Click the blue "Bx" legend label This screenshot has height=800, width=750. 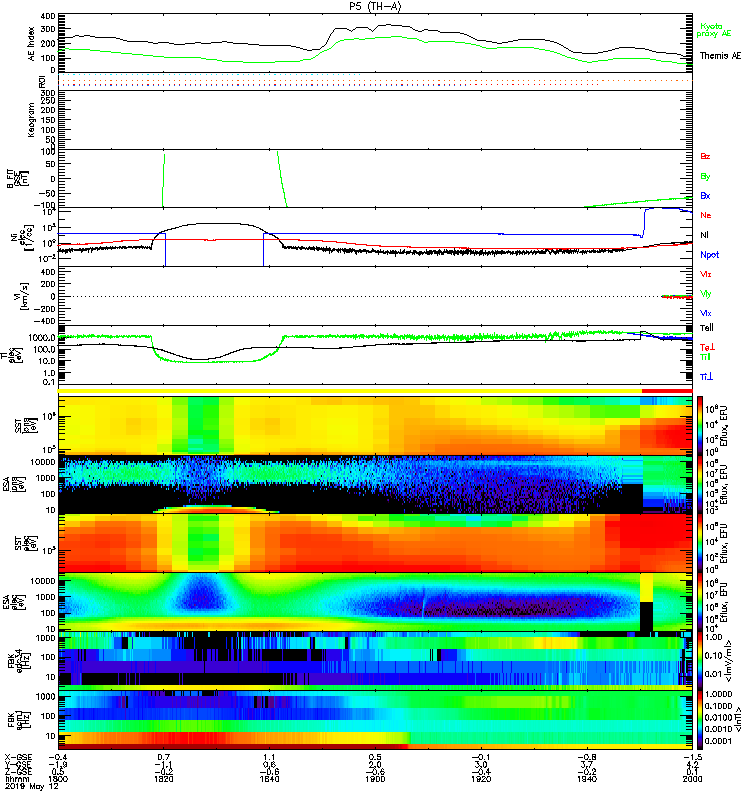click(x=705, y=195)
